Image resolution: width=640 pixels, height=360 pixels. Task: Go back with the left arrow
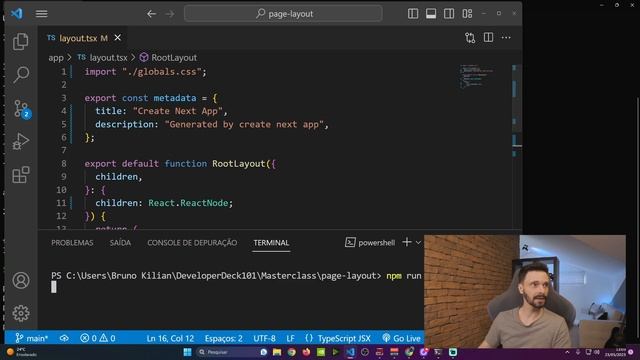151,14
